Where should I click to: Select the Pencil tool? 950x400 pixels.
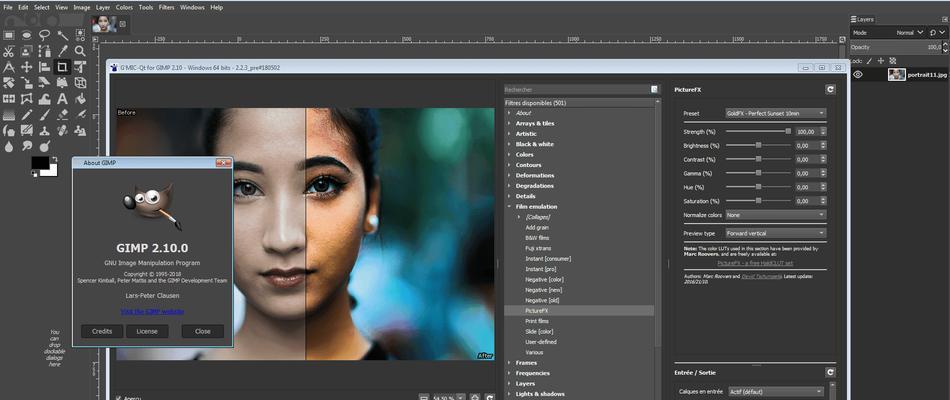coord(27,114)
